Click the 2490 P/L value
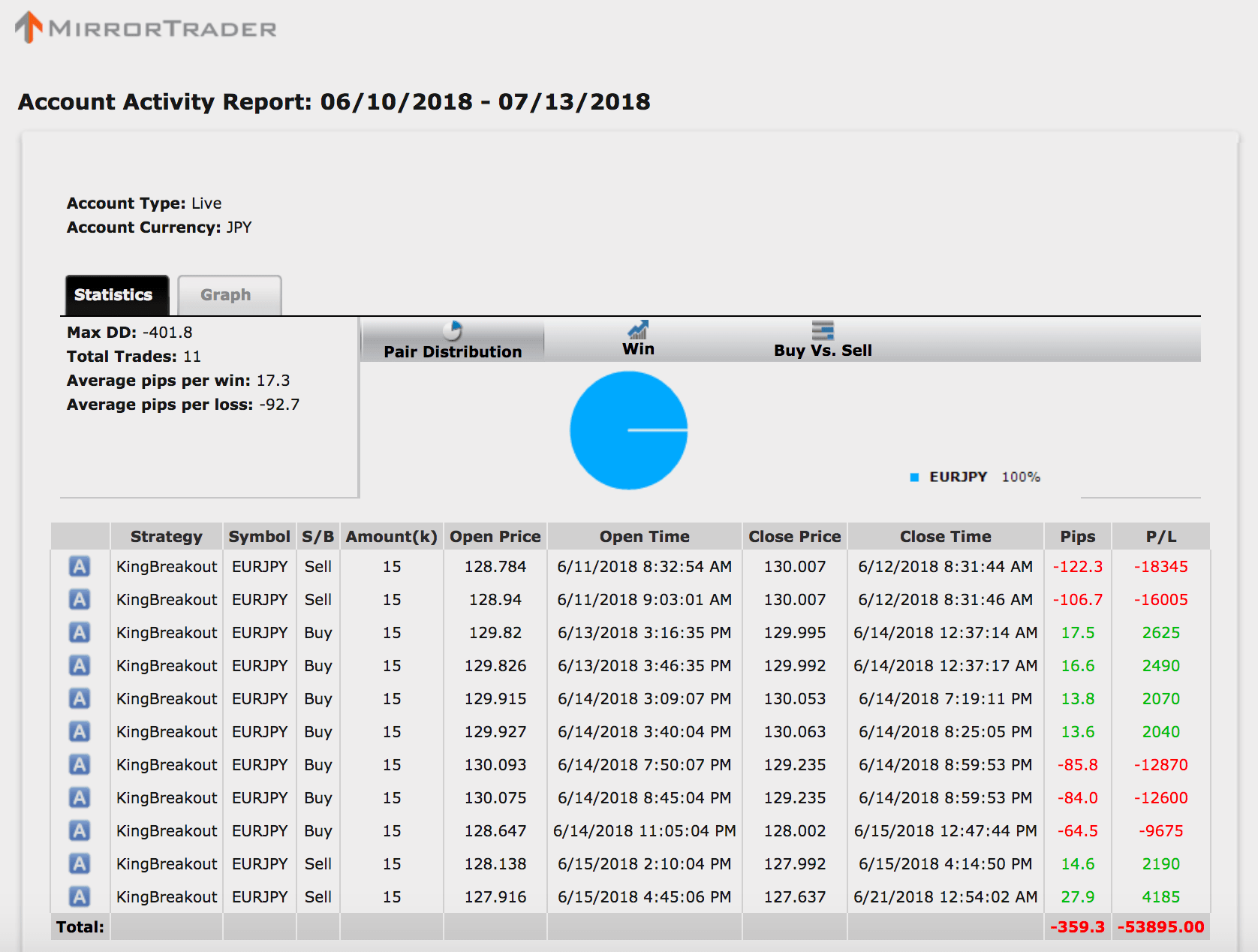This screenshot has width=1258, height=952. coord(1161,666)
